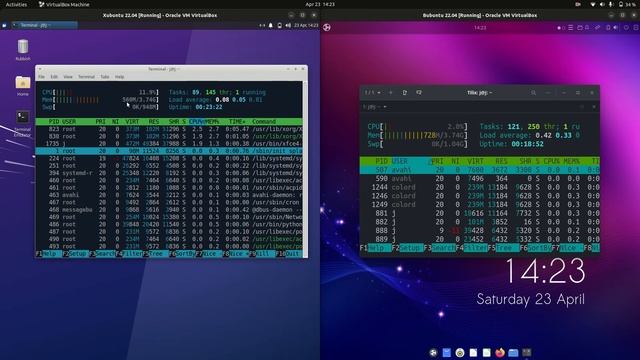The image size is (640, 360).
Task: Click F2 Setup in Xubuntu htop footer
Action: (75, 254)
